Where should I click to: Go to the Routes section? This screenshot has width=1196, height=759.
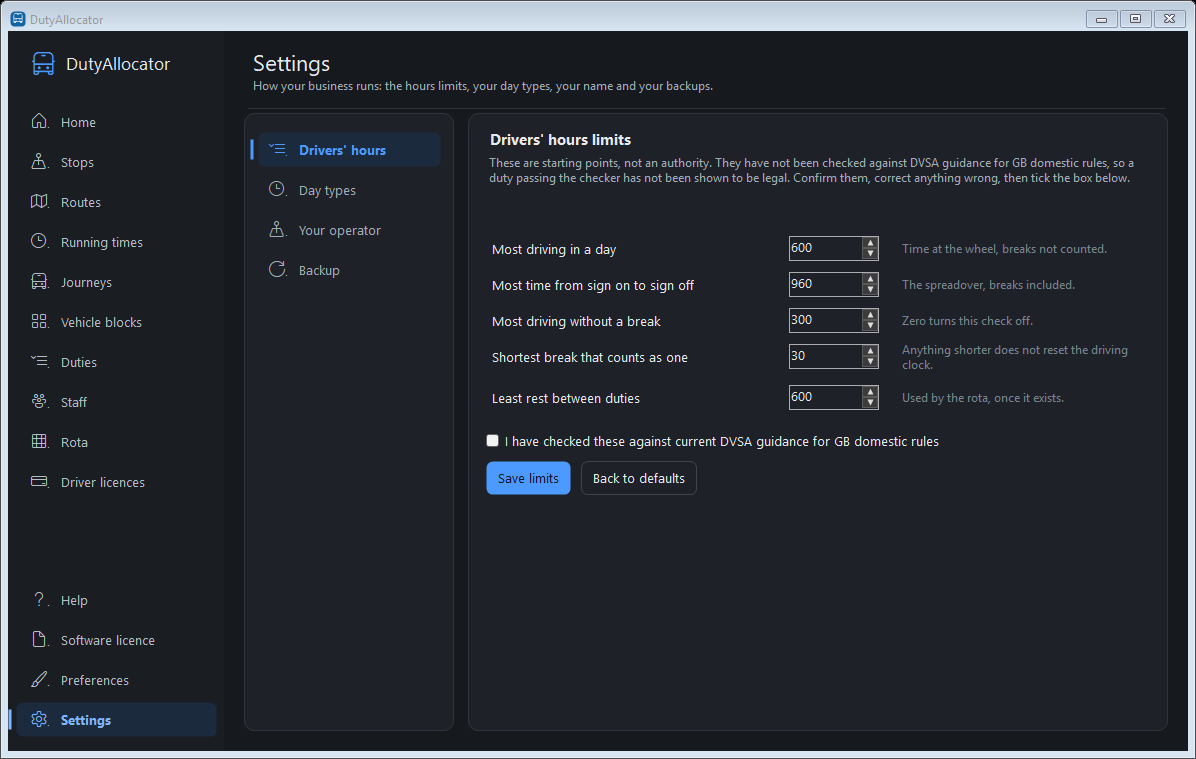click(x=116, y=202)
